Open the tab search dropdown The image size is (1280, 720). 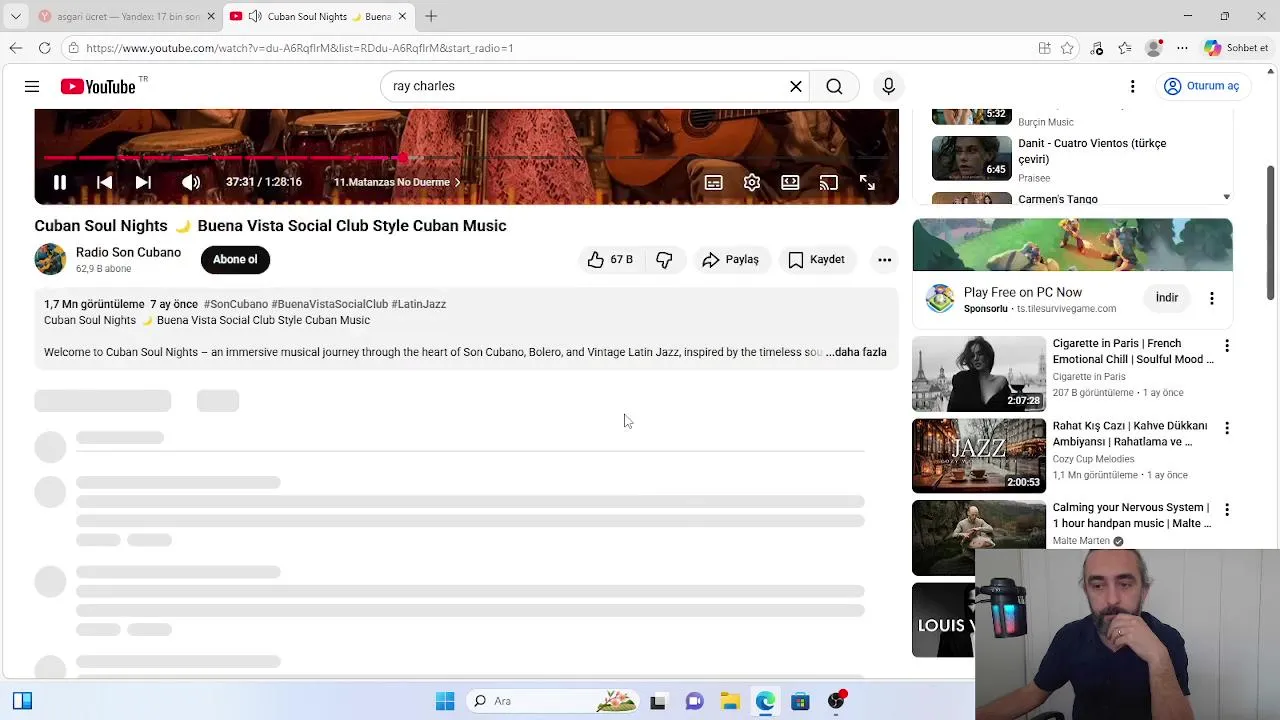point(15,16)
